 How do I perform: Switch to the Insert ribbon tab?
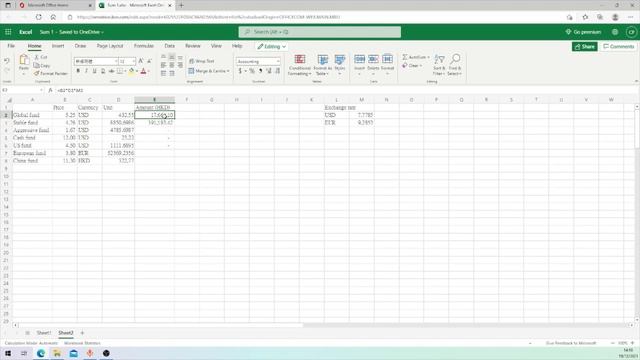tap(58, 46)
